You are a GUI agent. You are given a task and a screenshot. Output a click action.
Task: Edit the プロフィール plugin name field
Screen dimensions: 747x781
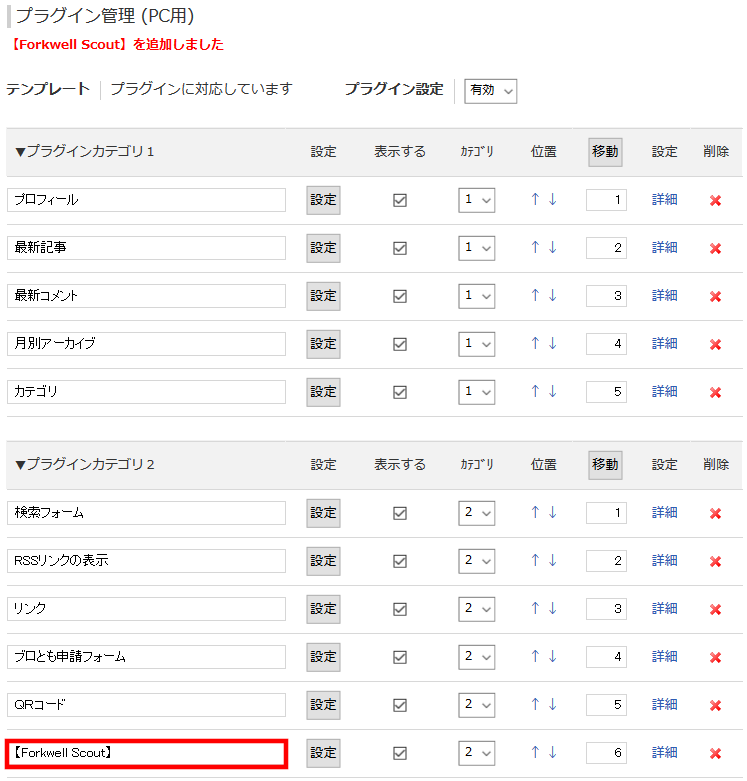(146, 200)
